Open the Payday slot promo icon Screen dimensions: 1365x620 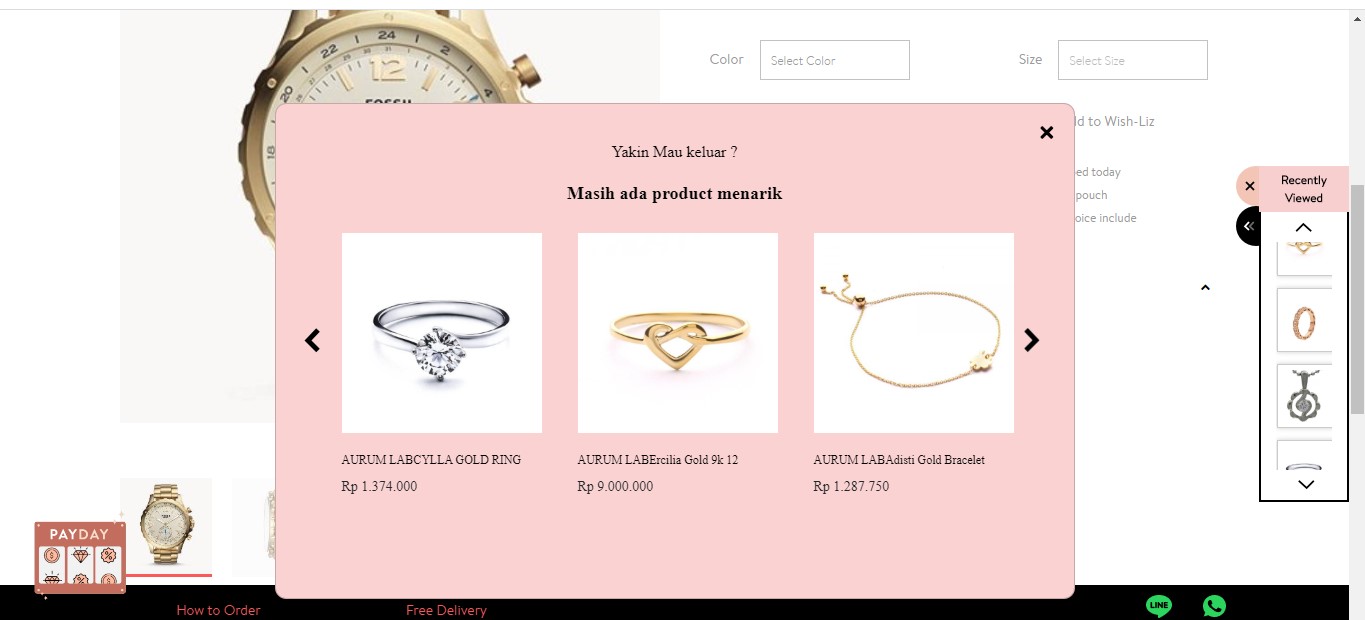80,558
